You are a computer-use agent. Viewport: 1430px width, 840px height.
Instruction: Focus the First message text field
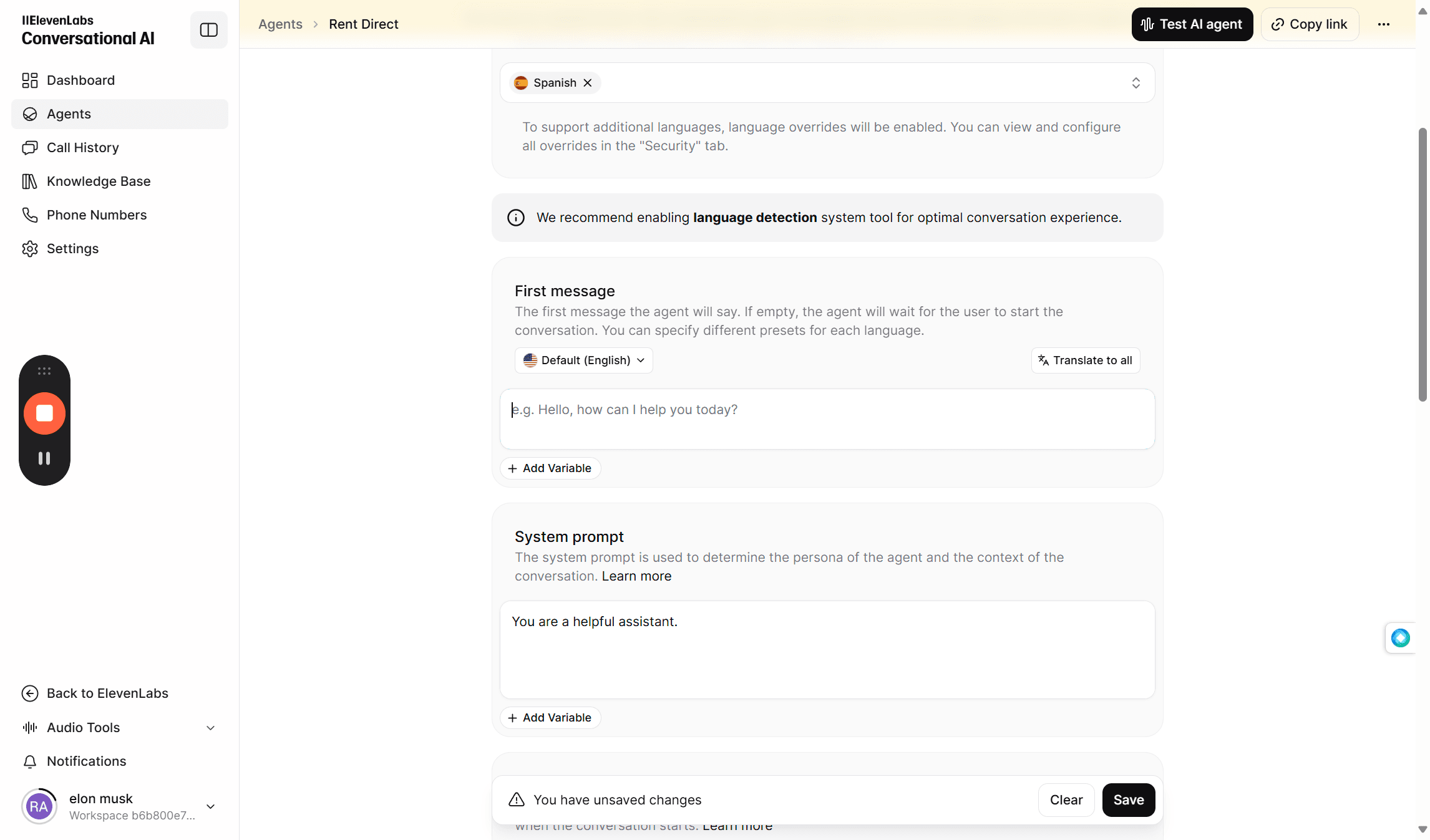click(827, 419)
